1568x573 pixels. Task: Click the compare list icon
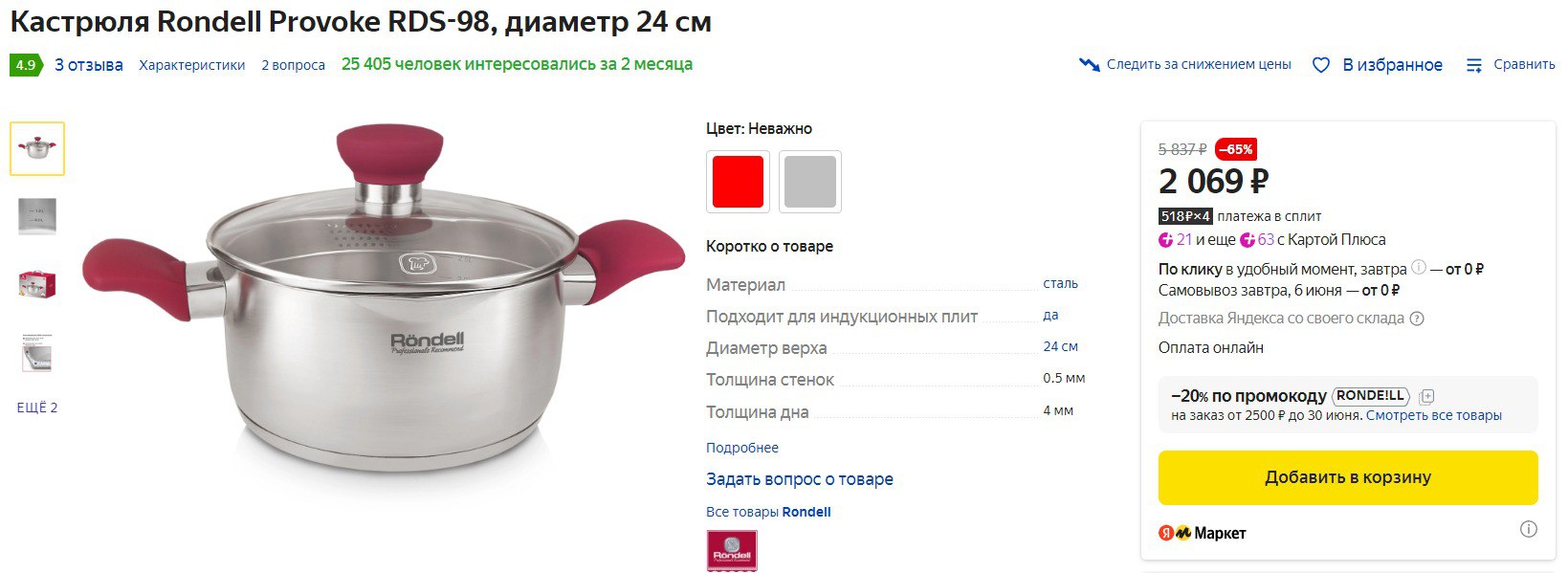[1474, 65]
